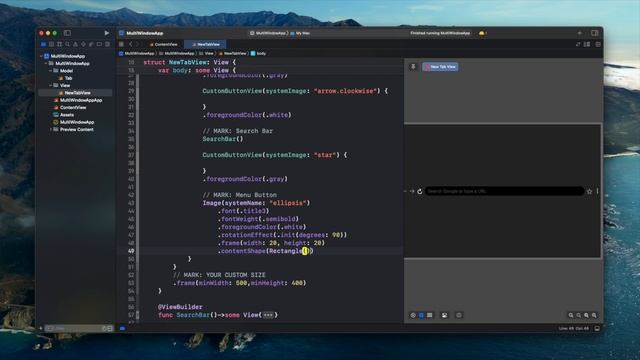Collapse the View folder

coord(51,85)
